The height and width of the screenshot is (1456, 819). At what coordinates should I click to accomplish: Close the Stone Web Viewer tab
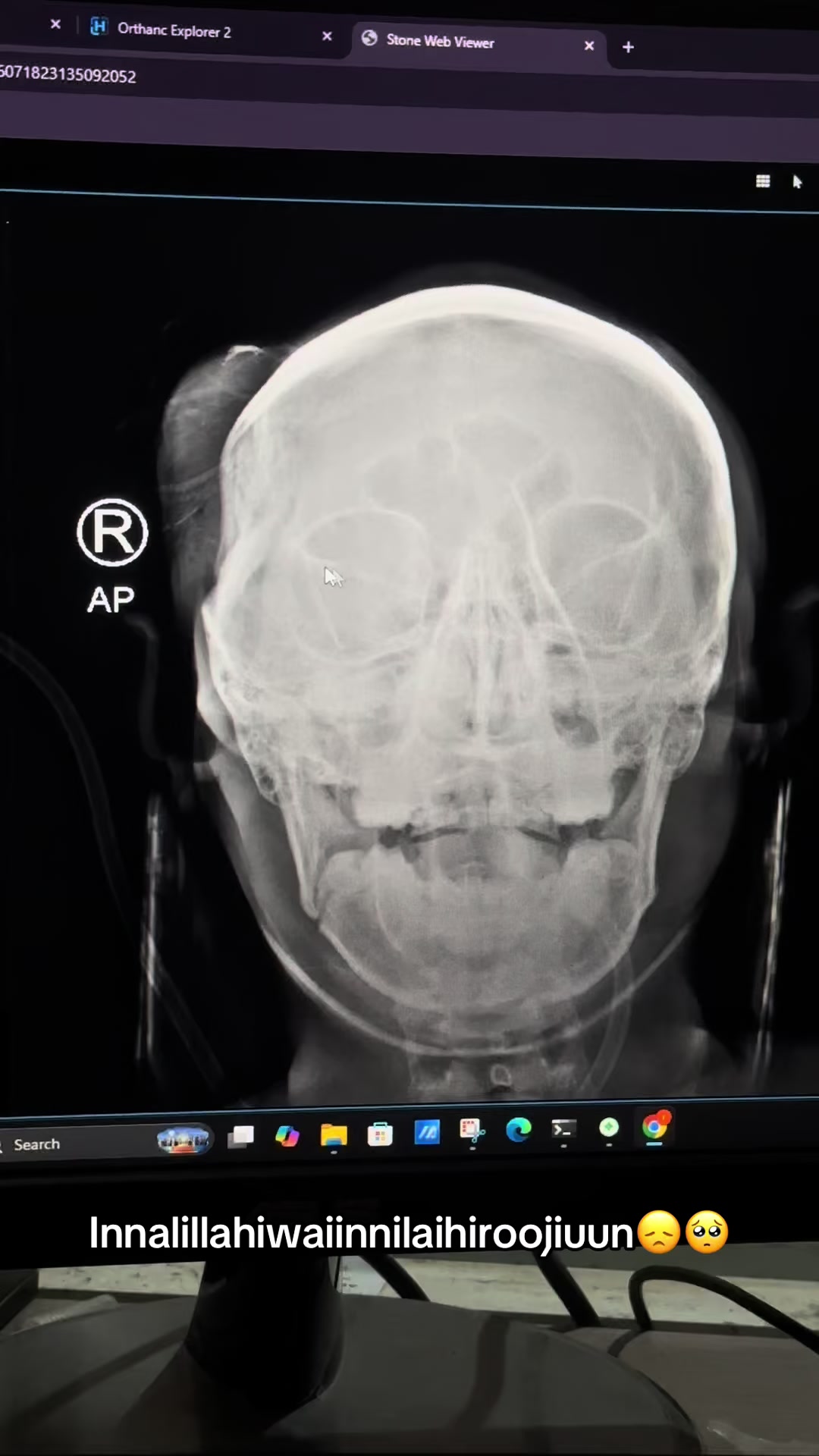tap(589, 46)
